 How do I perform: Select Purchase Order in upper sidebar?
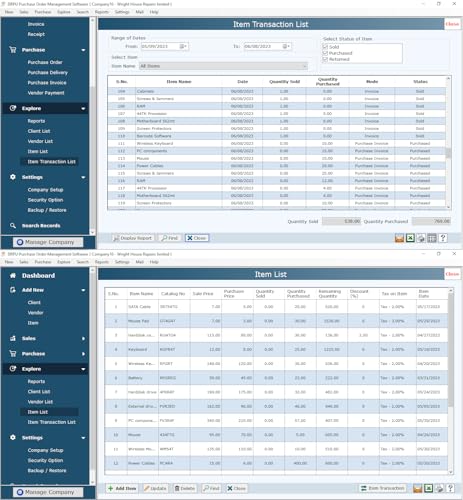pyautogui.click(x=45, y=62)
